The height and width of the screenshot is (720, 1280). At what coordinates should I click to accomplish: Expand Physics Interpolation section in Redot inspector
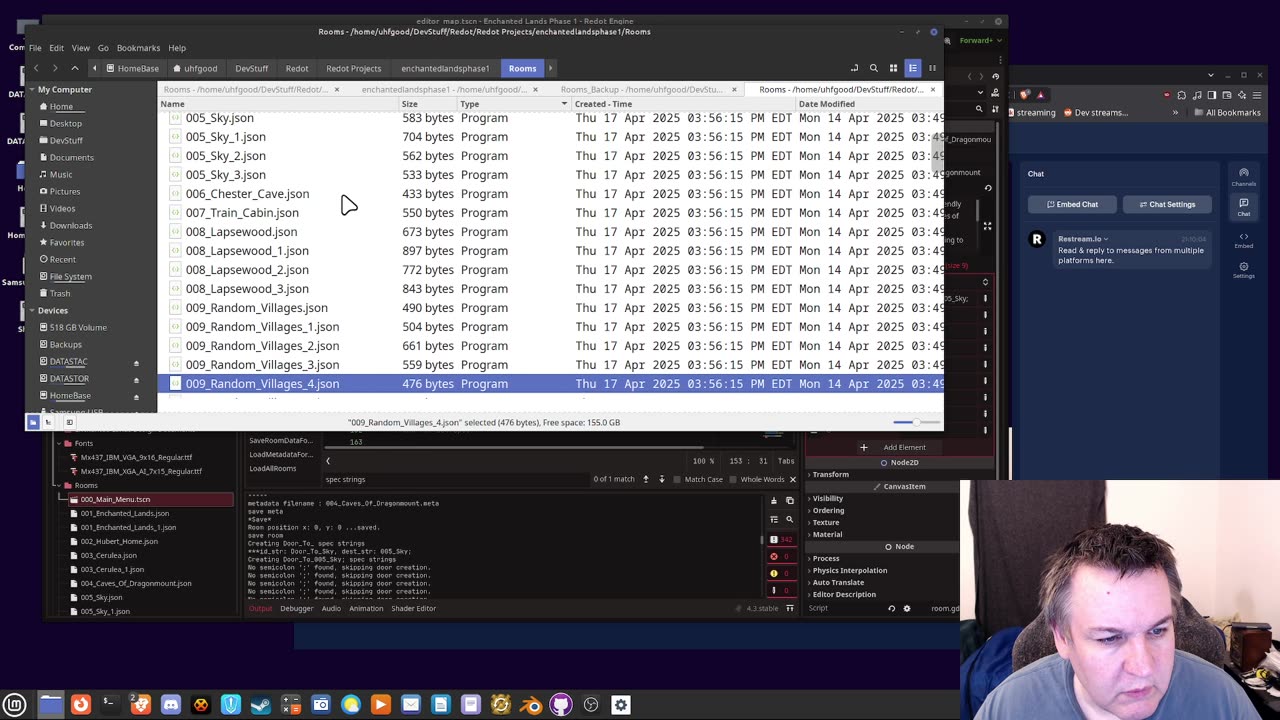pyautogui.click(x=849, y=570)
